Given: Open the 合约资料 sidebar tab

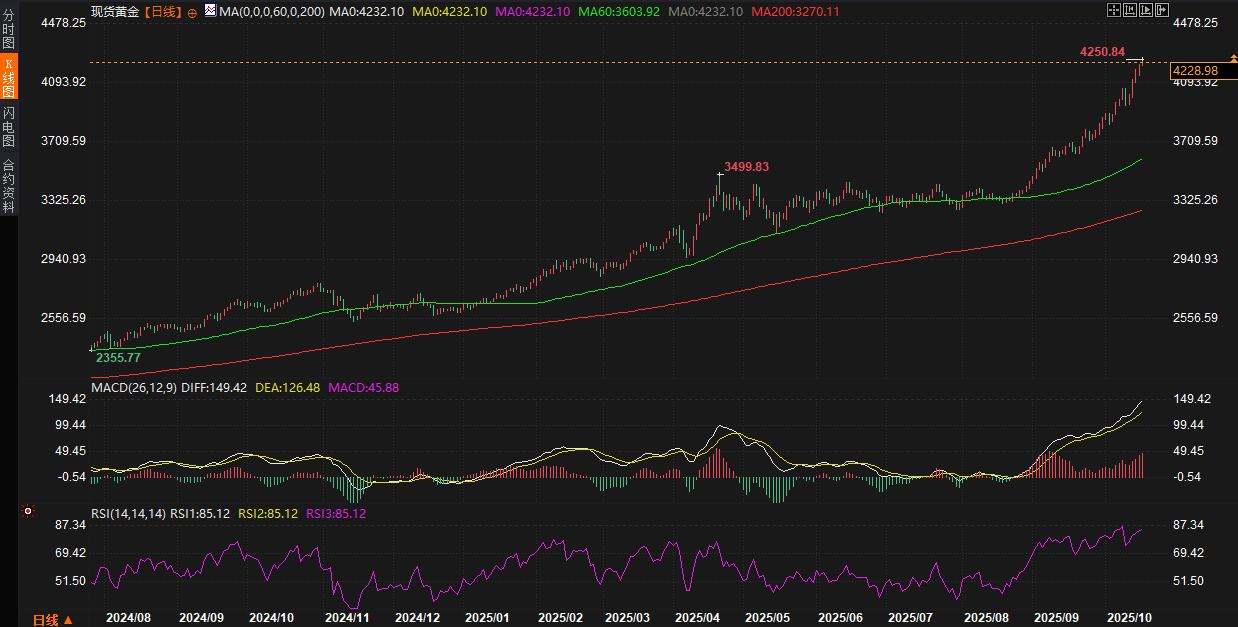Looking at the screenshot, I should (9, 186).
